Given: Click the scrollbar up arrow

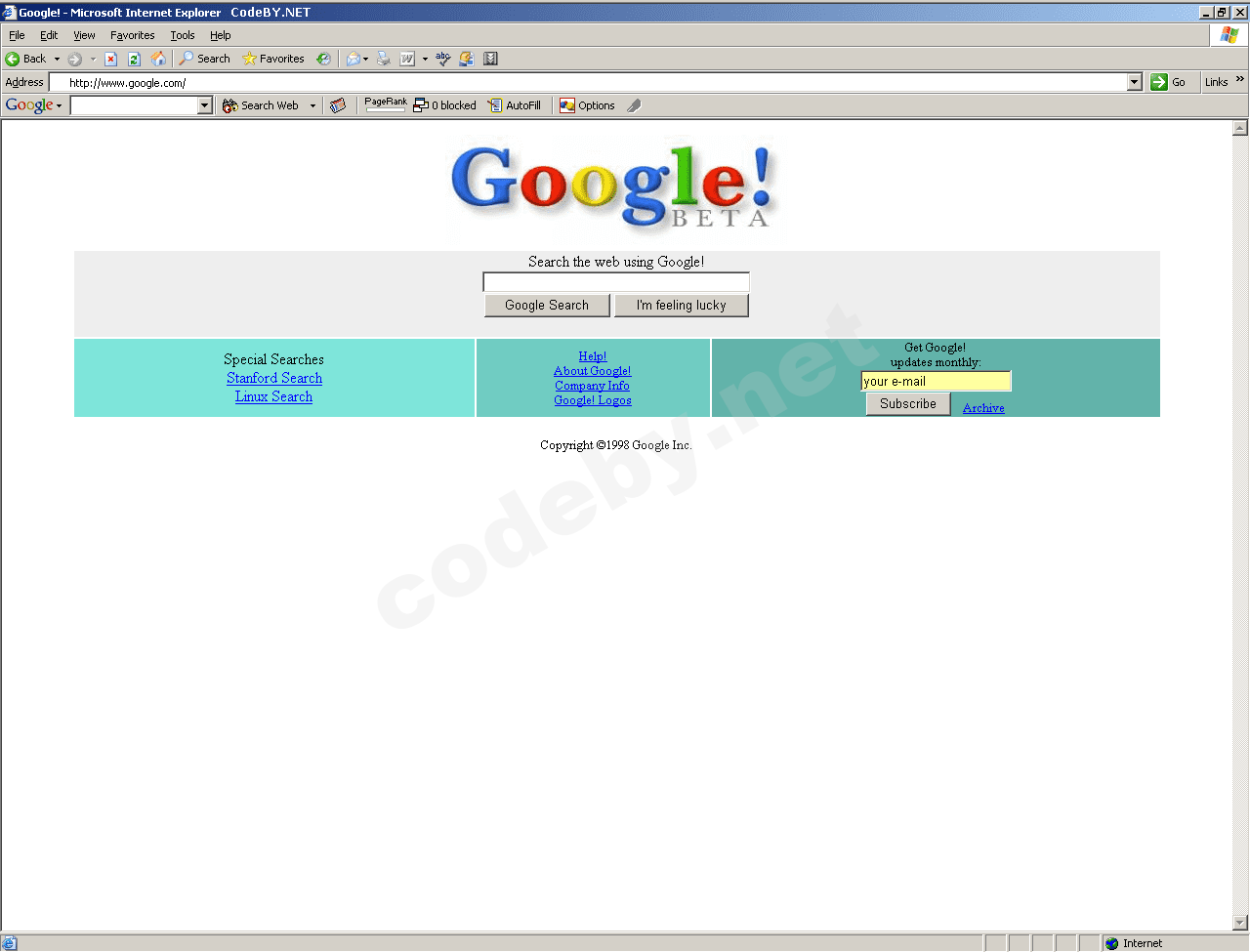Looking at the screenshot, I should tap(1240, 128).
